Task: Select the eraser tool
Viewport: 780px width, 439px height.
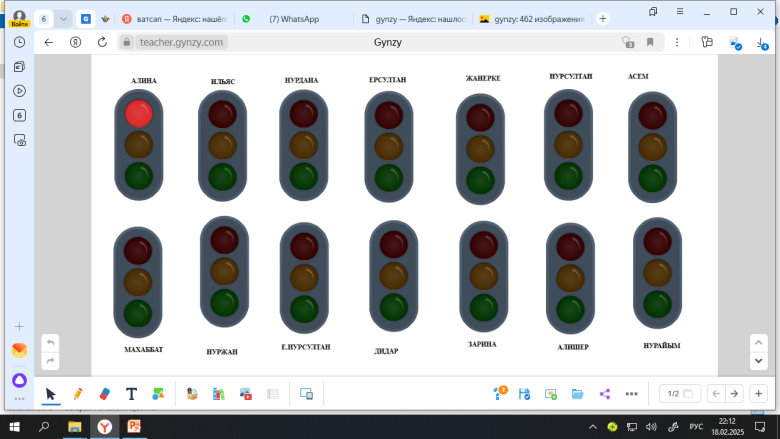Action: tap(104, 394)
